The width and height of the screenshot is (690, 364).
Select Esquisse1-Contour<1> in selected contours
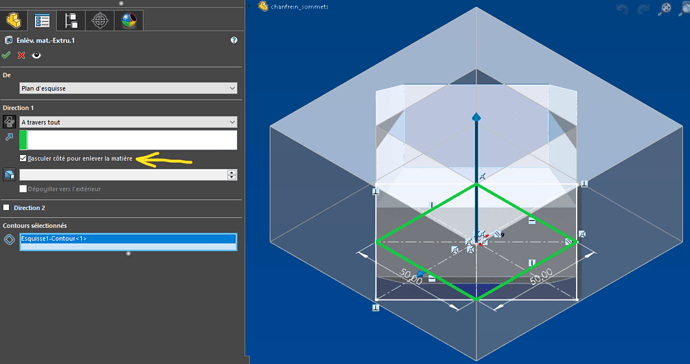128,239
